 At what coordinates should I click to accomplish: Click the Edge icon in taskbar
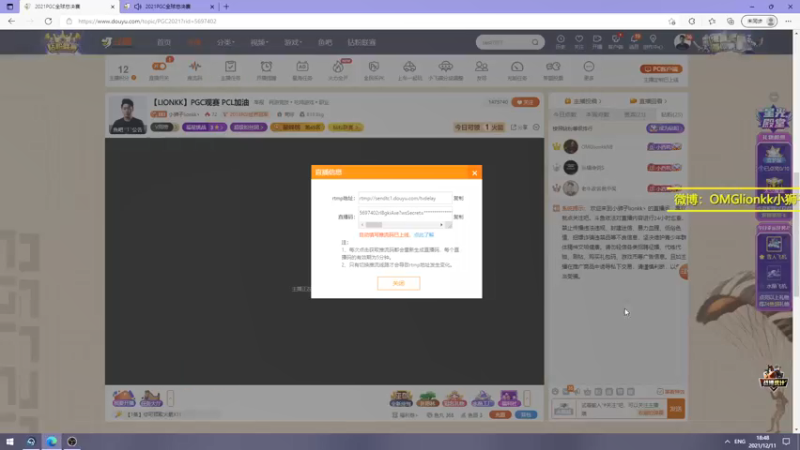pos(52,441)
